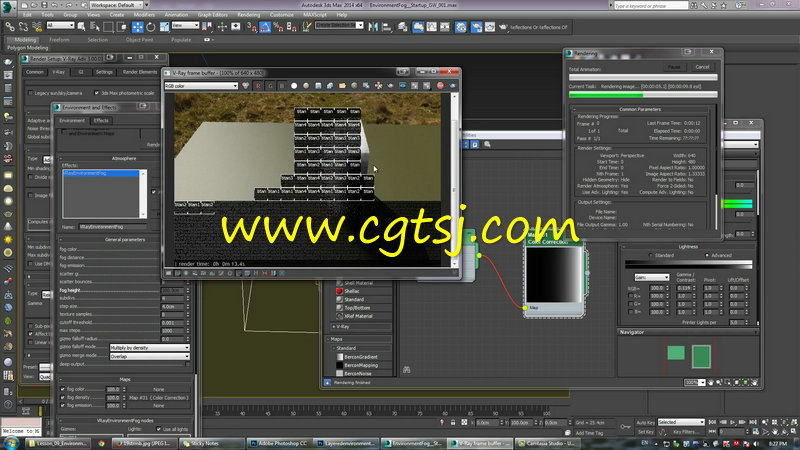This screenshot has width=800, height=450.
Task: Click the selection lock icon in status bar
Action: pos(453,422)
